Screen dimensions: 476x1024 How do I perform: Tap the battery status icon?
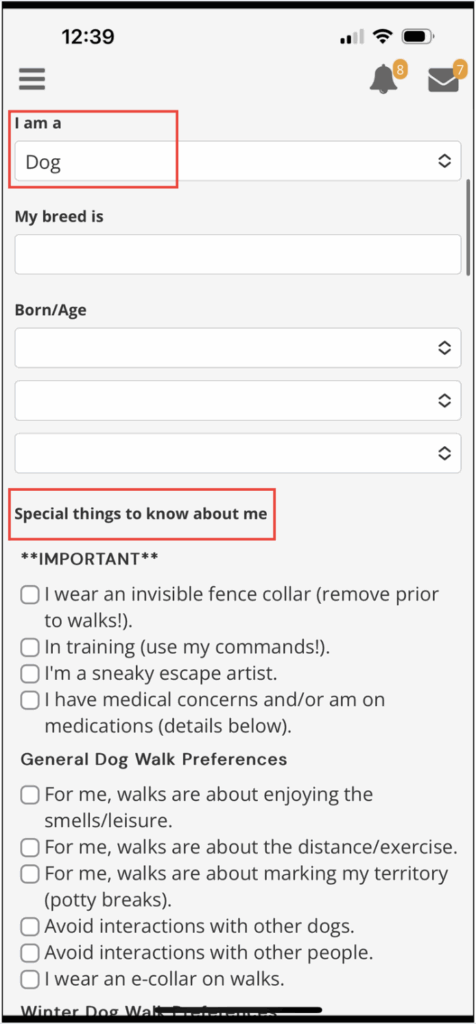pyautogui.click(x=418, y=37)
